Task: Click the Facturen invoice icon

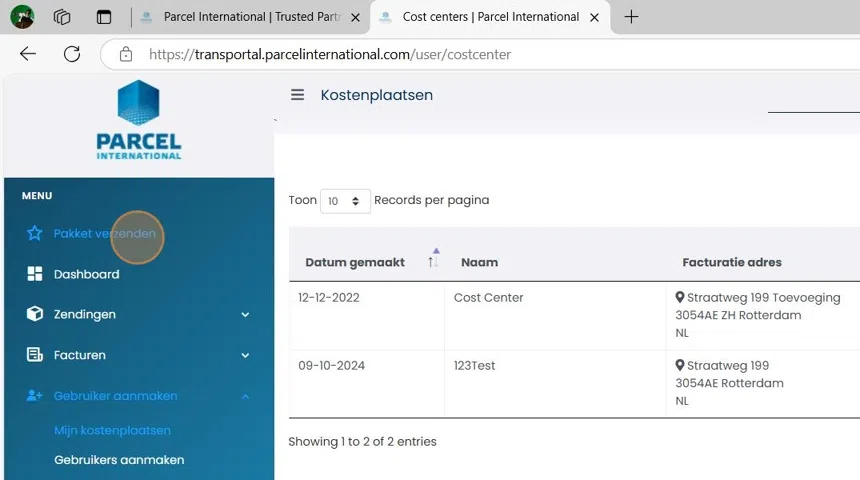Action: (35, 355)
